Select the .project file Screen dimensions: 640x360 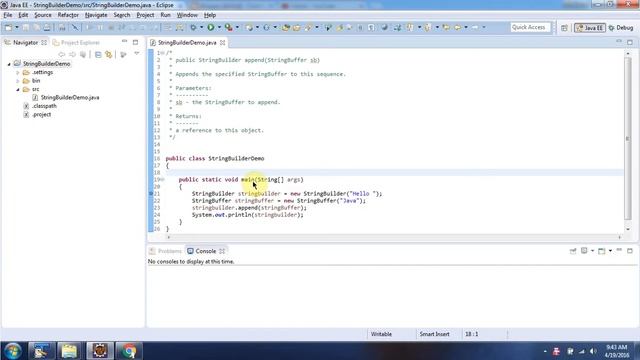[42, 115]
